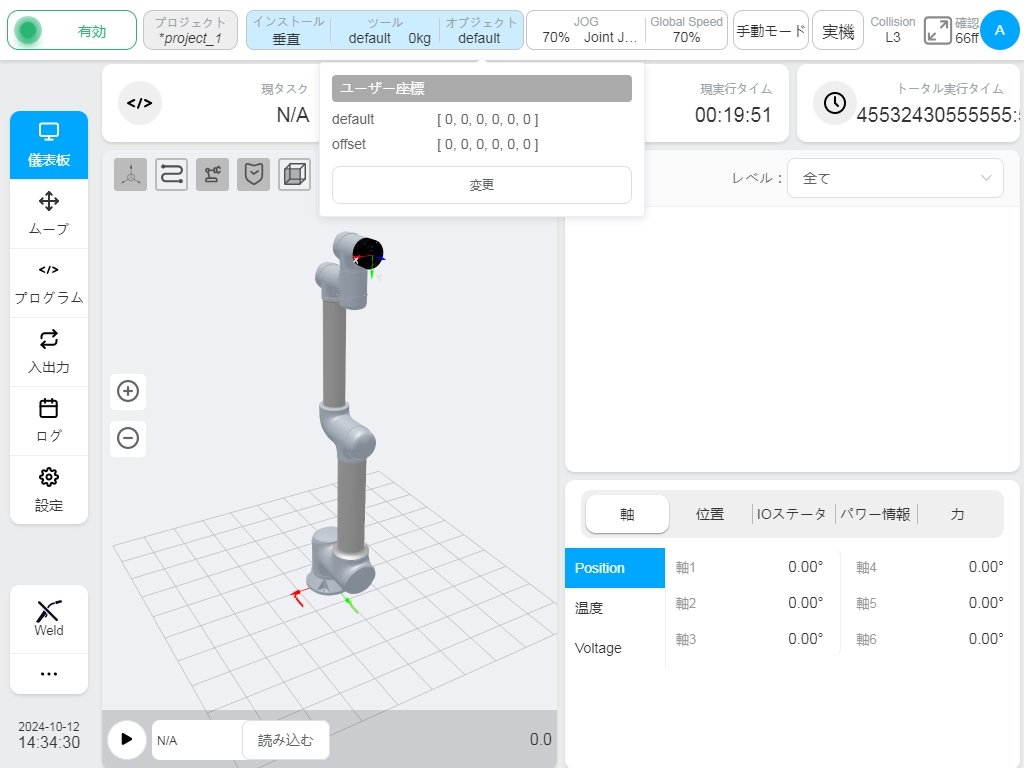Toggle the safety shield display icon

[253, 174]
